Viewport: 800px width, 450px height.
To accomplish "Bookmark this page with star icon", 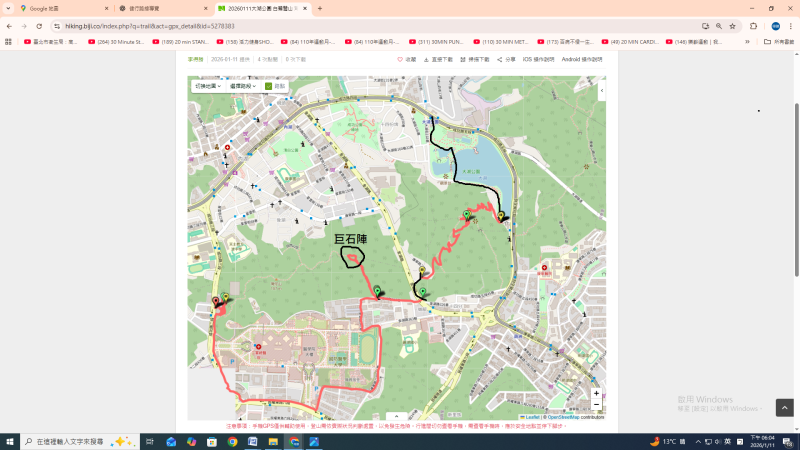I will (732, 26).
